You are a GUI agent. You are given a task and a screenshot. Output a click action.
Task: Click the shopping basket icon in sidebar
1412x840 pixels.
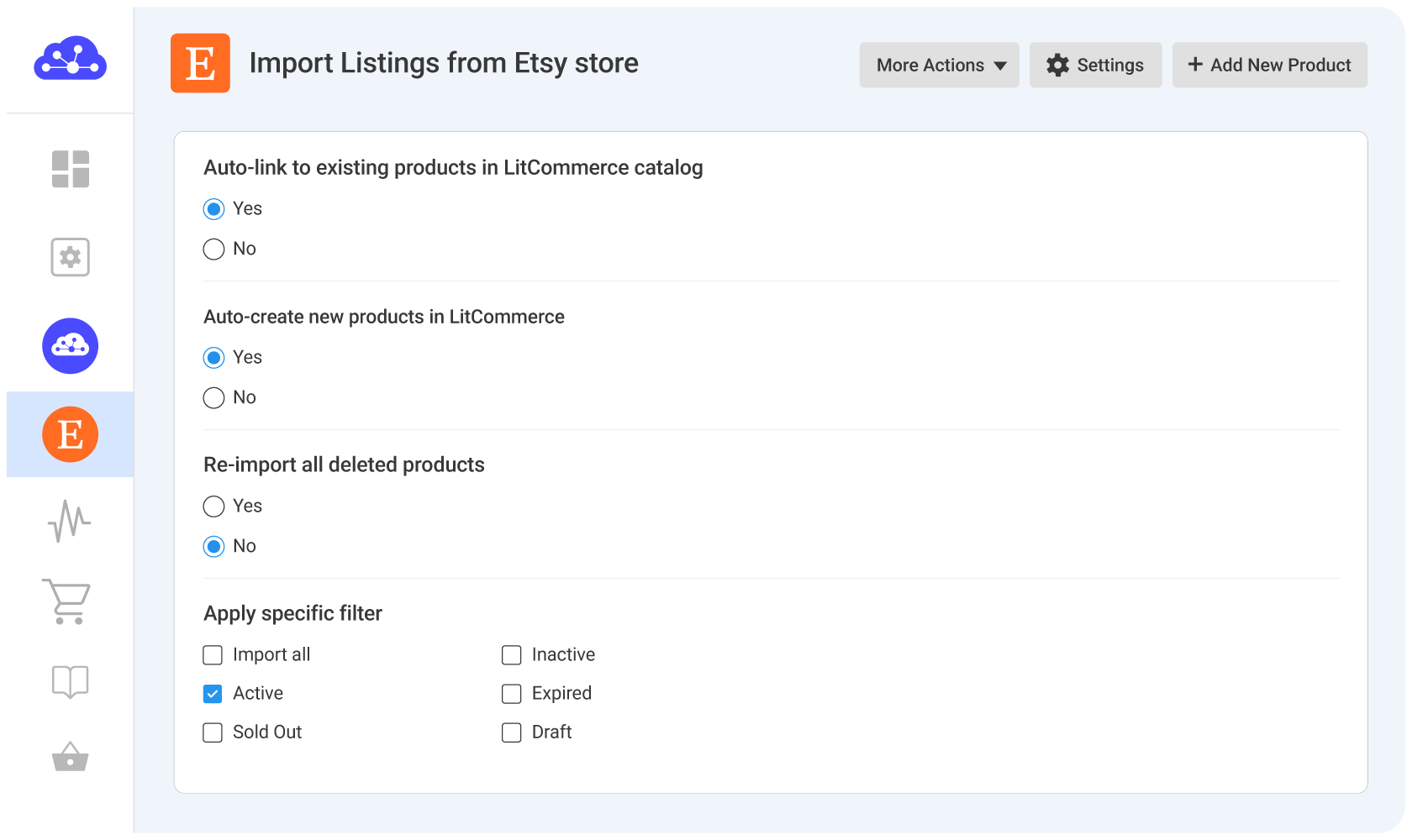point(71,757)
